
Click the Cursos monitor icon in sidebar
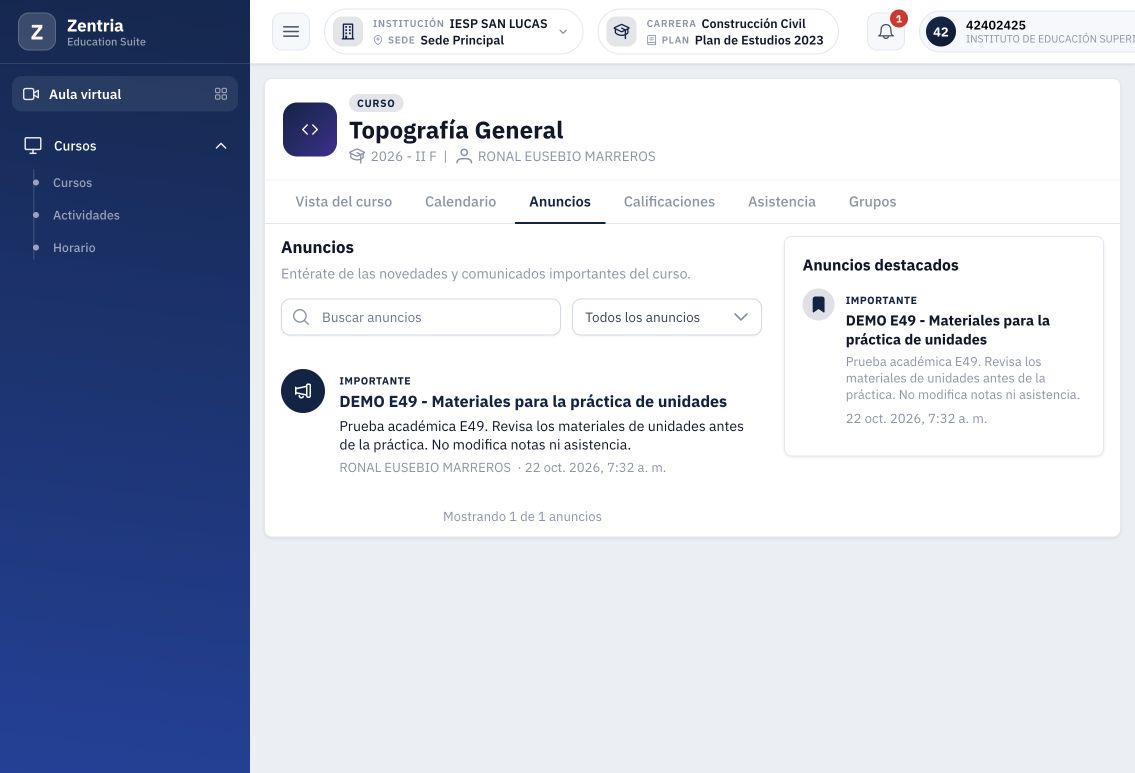pos(33,145)
